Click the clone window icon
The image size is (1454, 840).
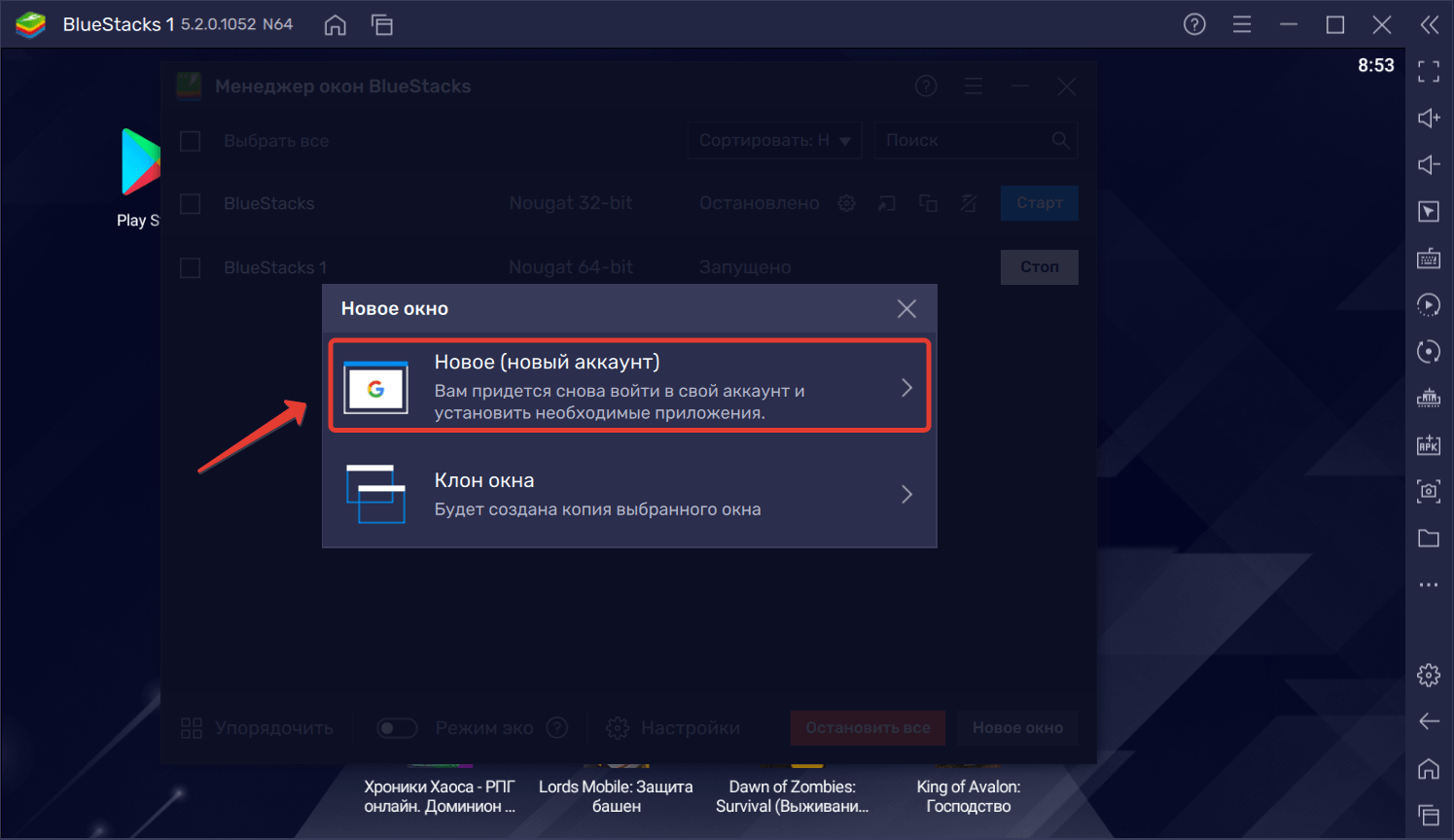[x=375, y=494]
